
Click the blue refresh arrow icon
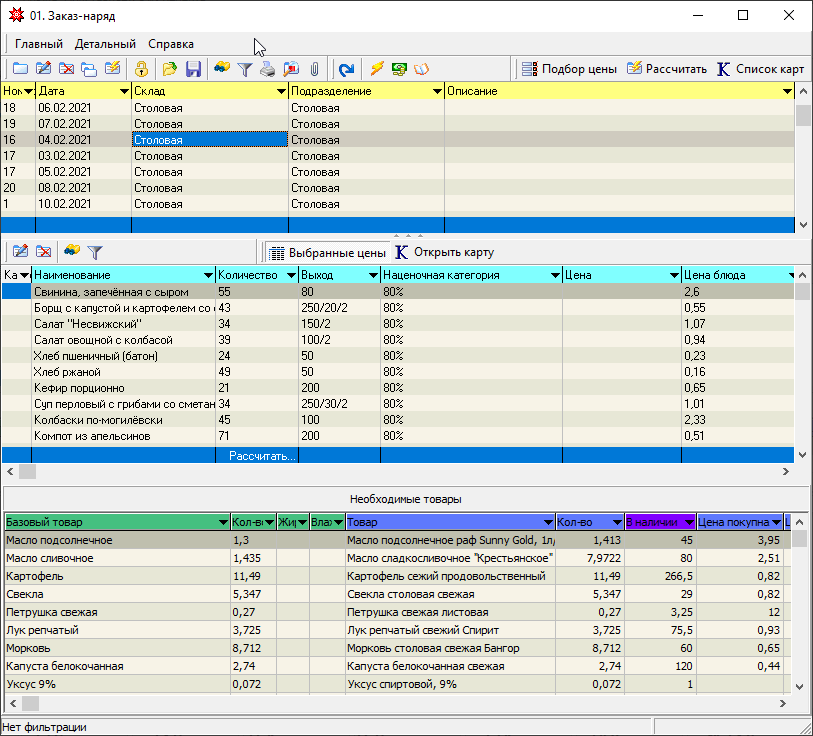(x=346, y=69)
